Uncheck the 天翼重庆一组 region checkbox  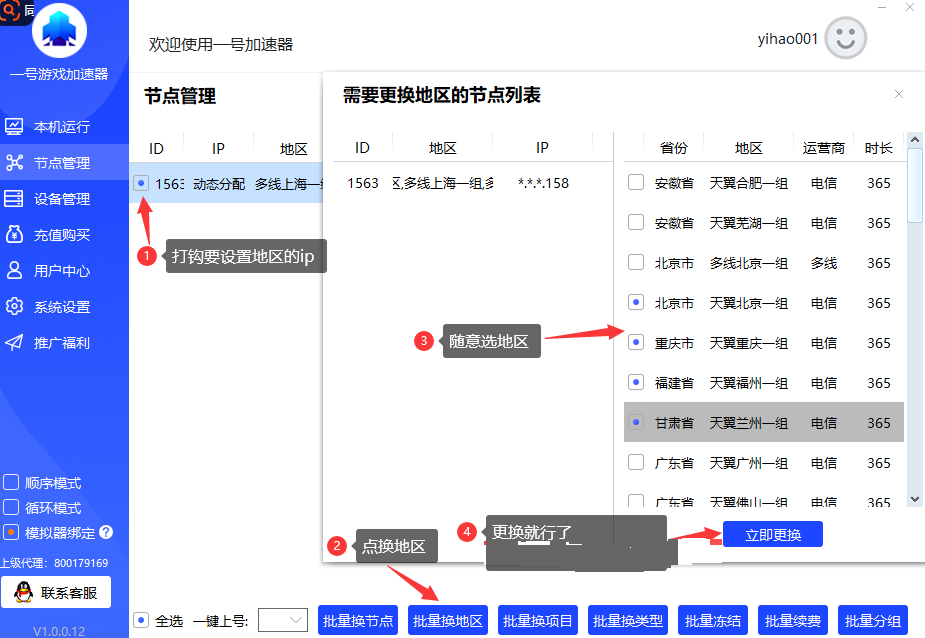coord(636,342)
